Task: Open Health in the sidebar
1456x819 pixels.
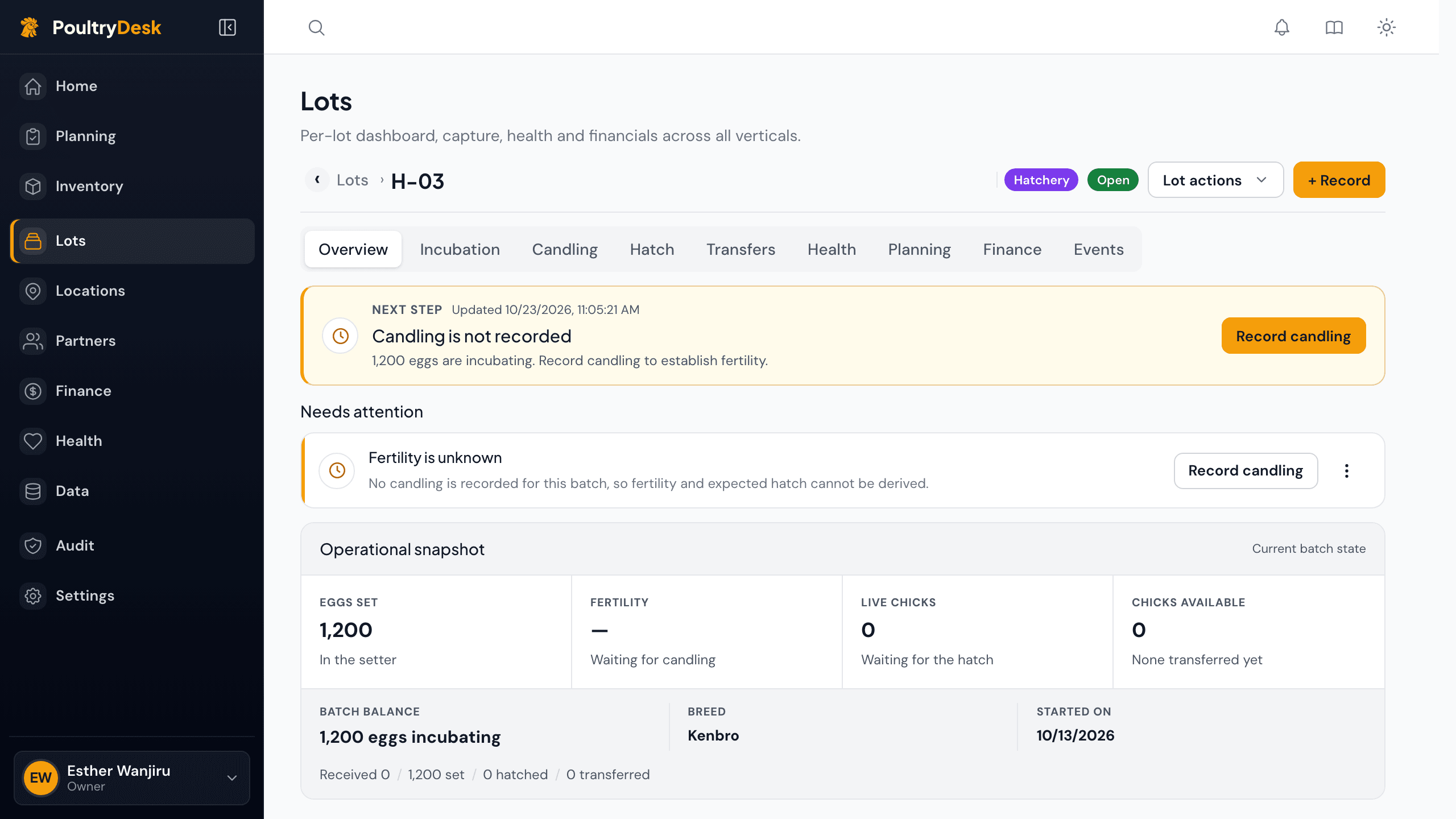Action: click(132, 441)
